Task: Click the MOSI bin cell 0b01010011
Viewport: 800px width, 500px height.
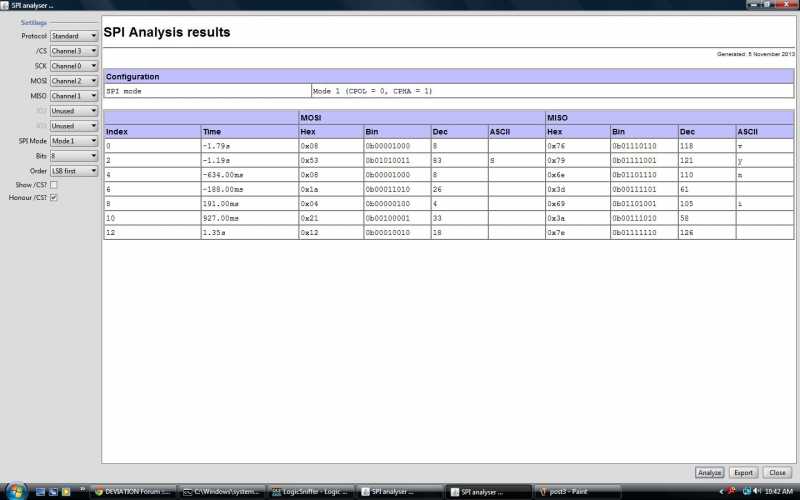Action: click(397, 160)
